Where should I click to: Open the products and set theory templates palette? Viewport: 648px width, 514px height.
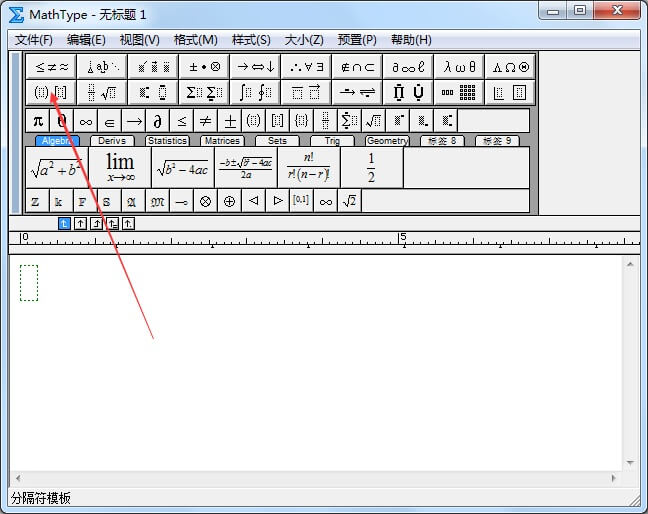[x=408, y=92]
